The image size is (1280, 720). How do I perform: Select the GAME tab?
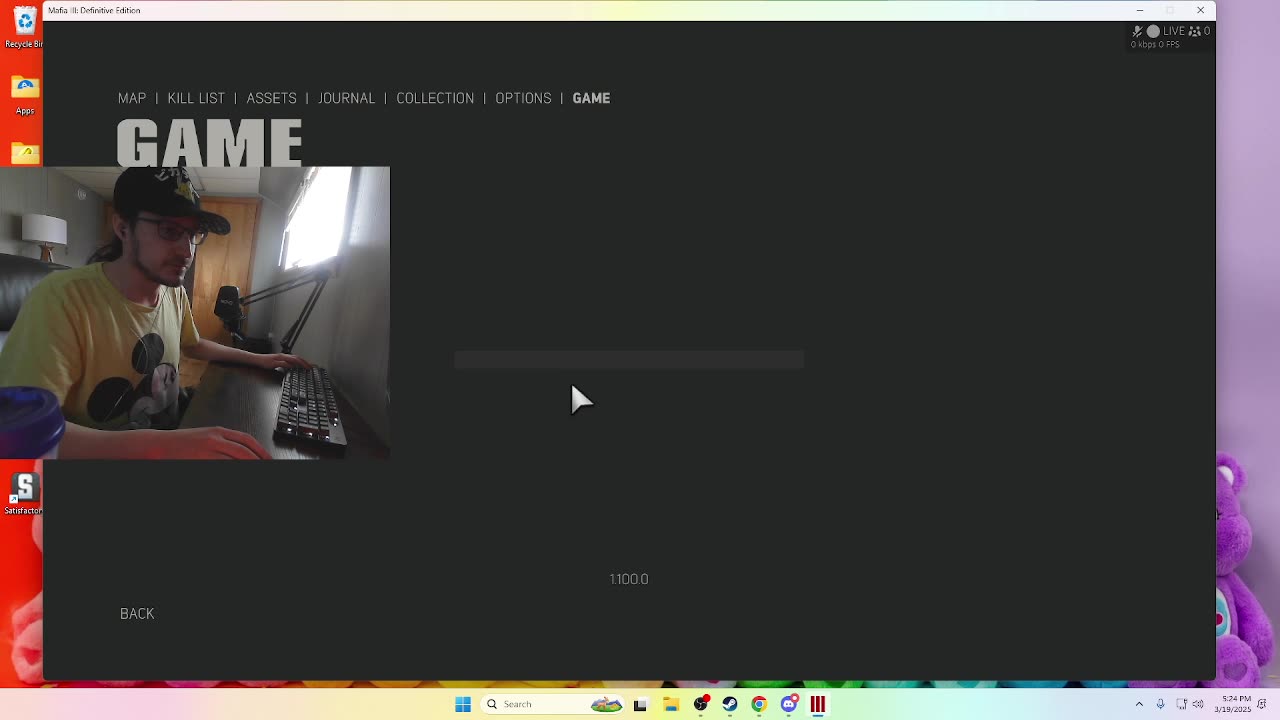click(591, 98)
